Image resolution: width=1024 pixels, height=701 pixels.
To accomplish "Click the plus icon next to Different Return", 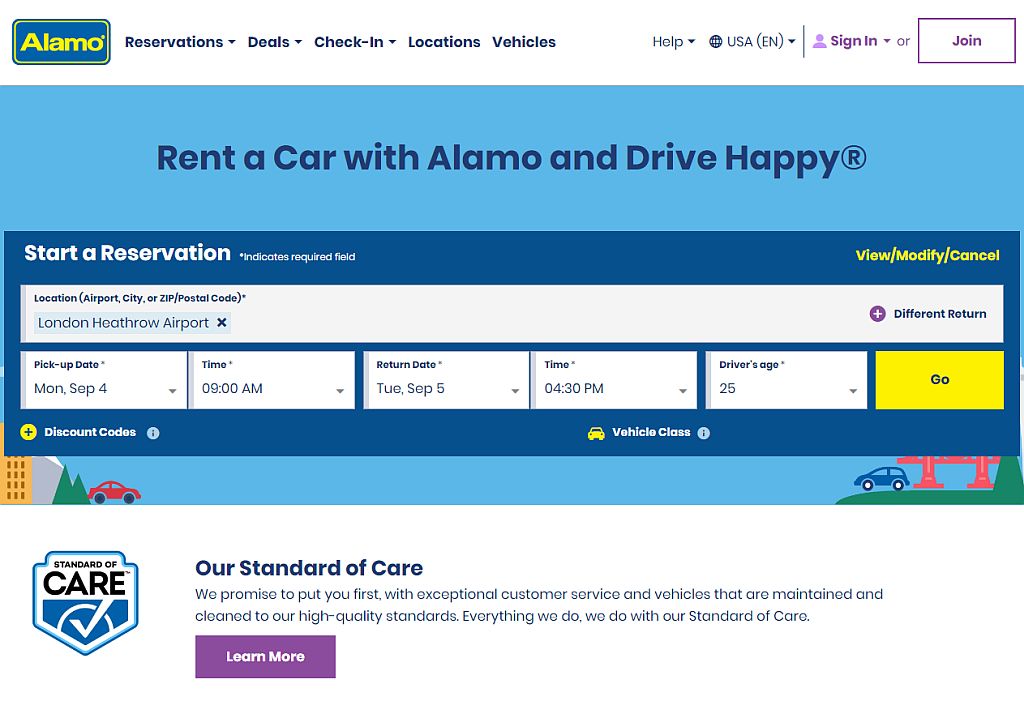I will pyautogui.click(x=876, y=313).
